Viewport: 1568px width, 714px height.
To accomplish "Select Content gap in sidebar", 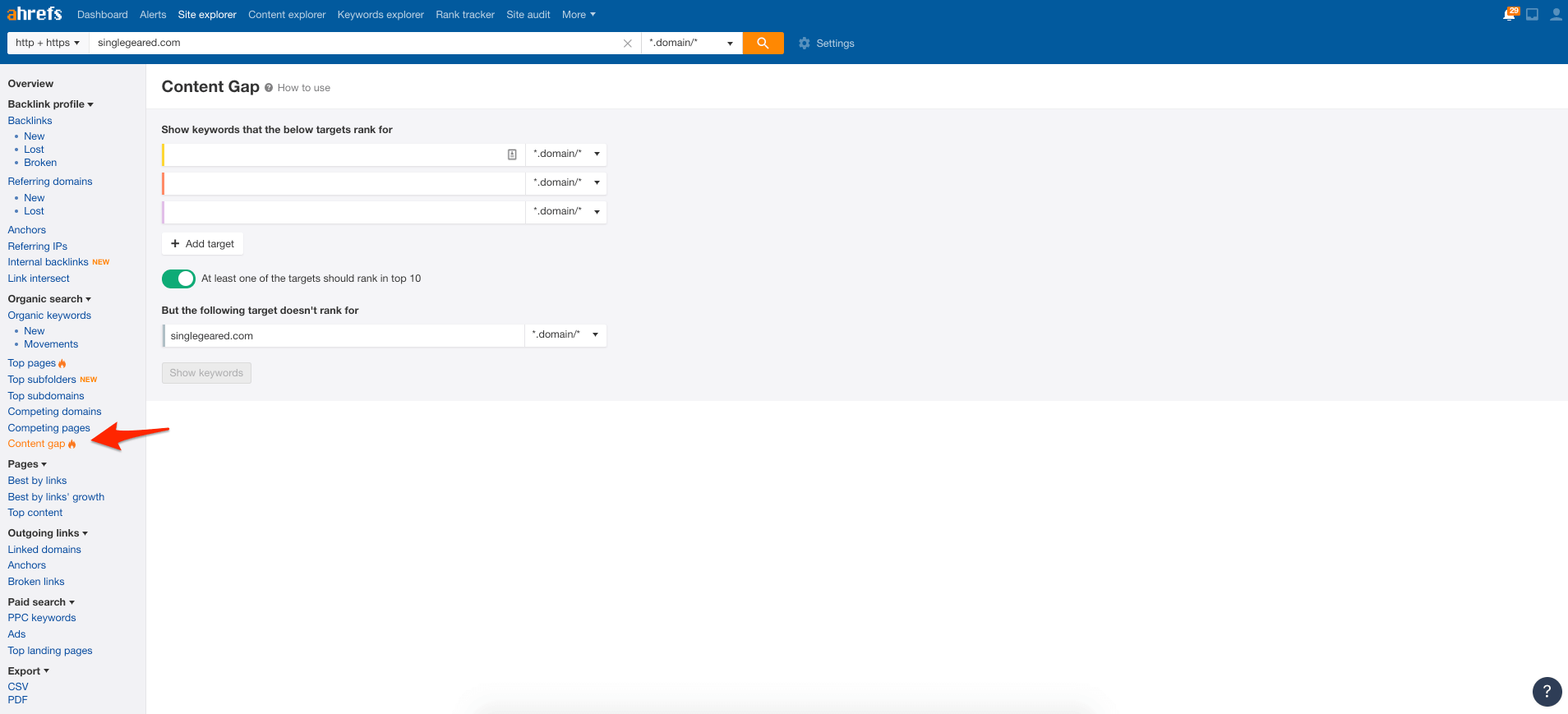I will (x=36, y=444).
